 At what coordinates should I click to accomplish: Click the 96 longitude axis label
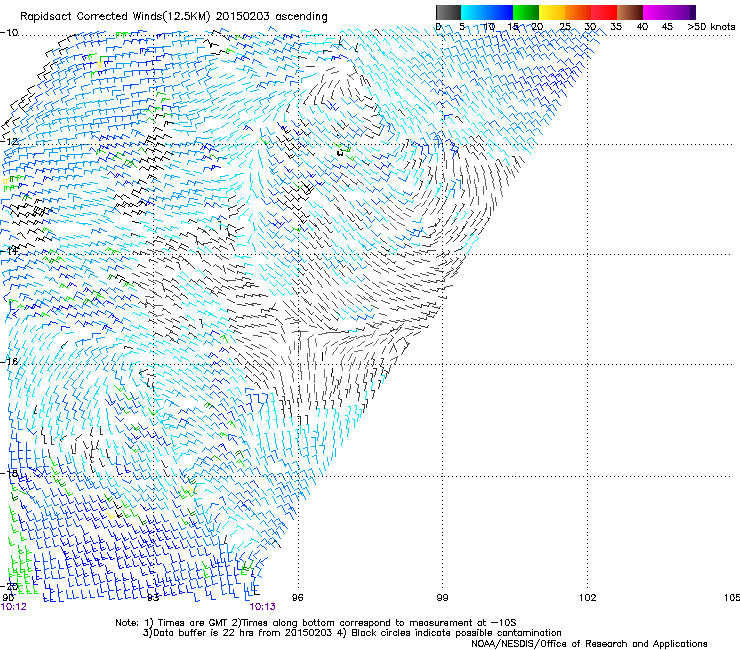click(297, 598)
